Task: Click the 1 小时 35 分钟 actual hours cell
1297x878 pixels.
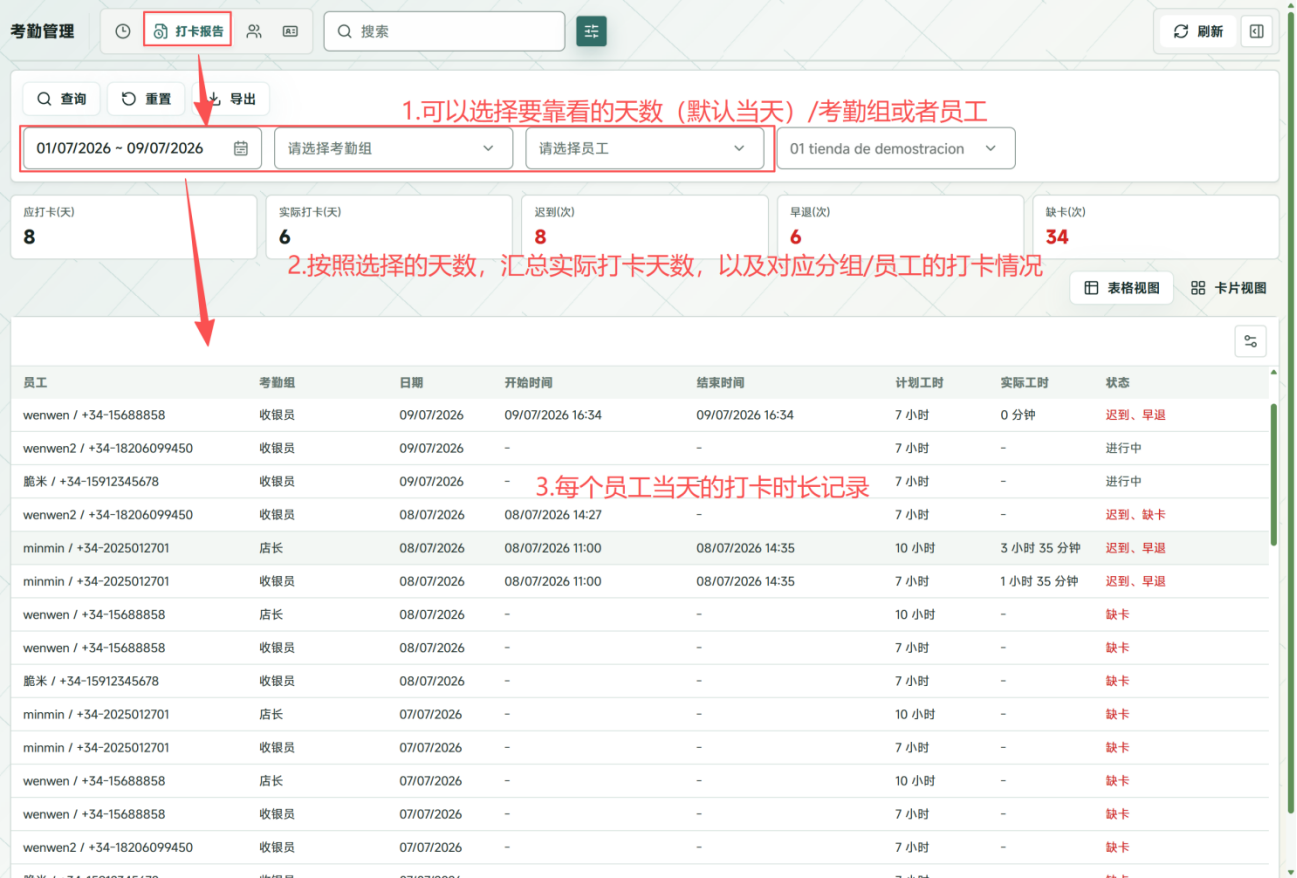Action: [1040, 581]
